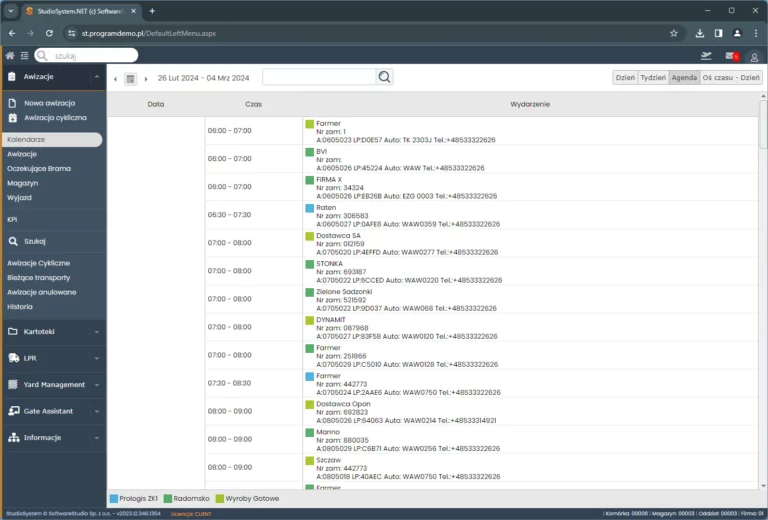Open the calendar date picker icon
Image resolution: width=768 pixels, height=520 pixels.
pyautogui.click(x=130, y=78)
